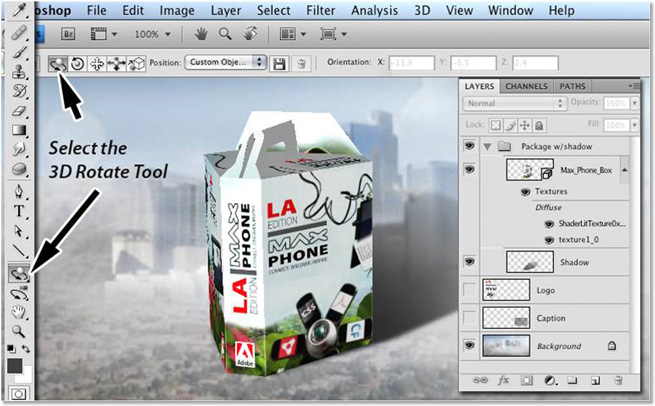Select the Gradient tool

(x=19, y=130)
